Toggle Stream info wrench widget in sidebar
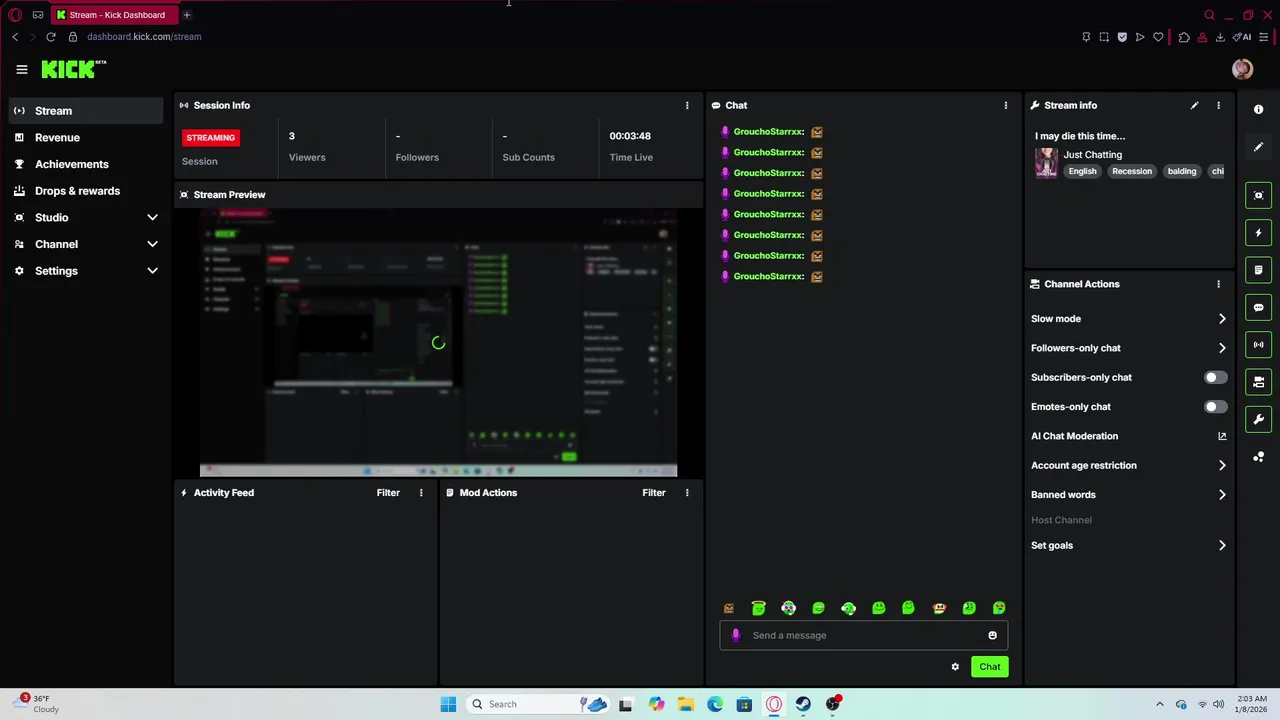The image size is (1280, 720). [x=1259, y=419]
